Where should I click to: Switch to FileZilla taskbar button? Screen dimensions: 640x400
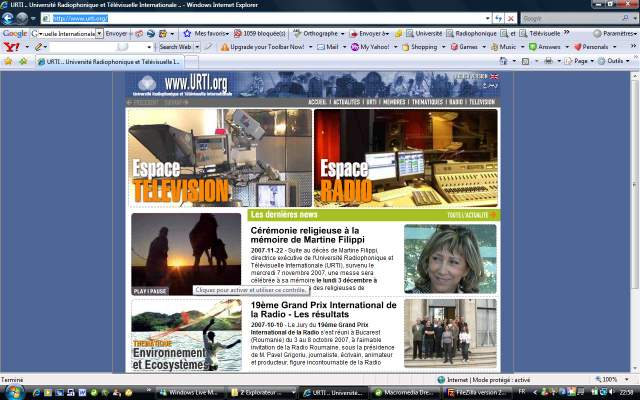[478, 393]
